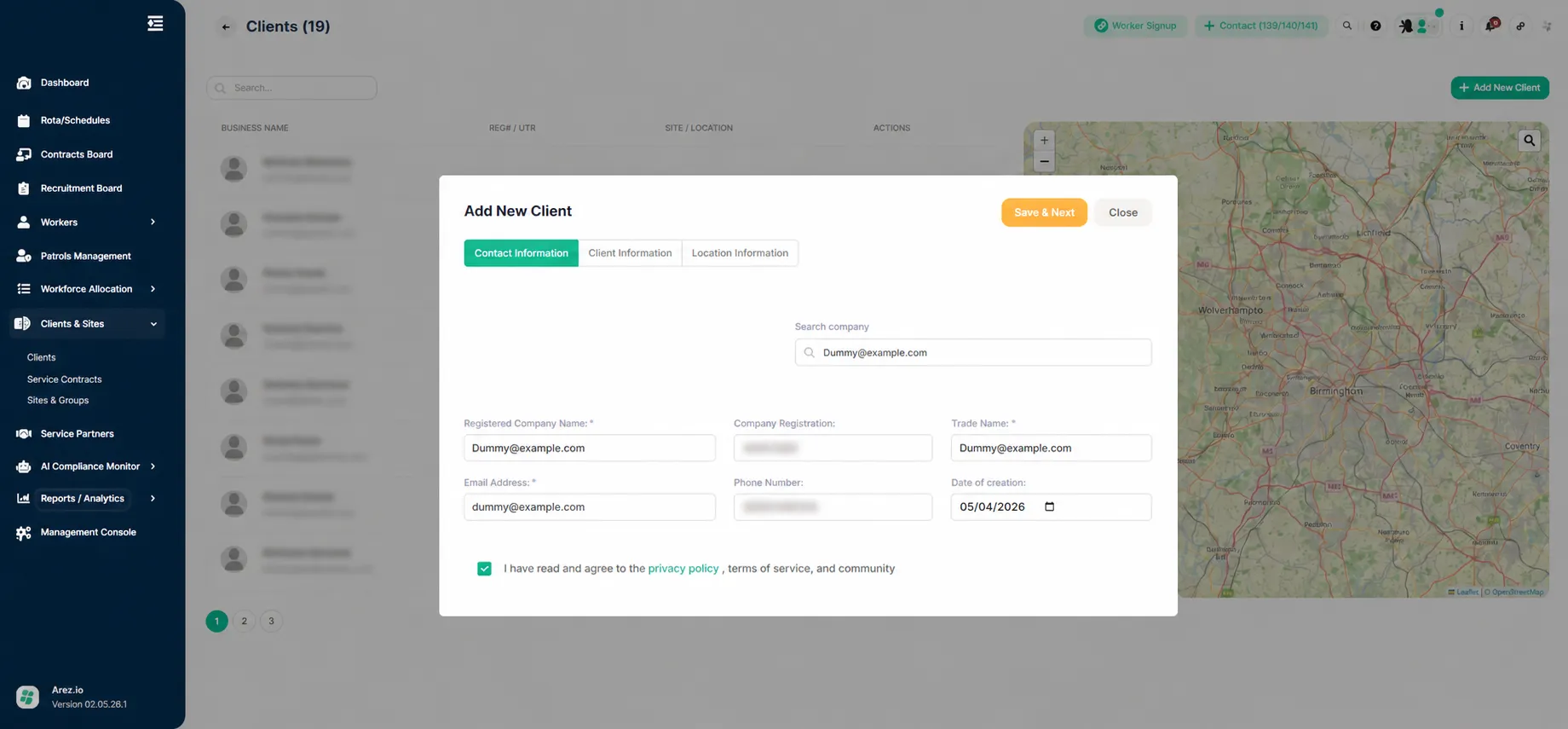Click the top-bar search magnifier icon
Image resolution: width=1568 pixels, height=729 pixels.
click(x=1347, y=26)
